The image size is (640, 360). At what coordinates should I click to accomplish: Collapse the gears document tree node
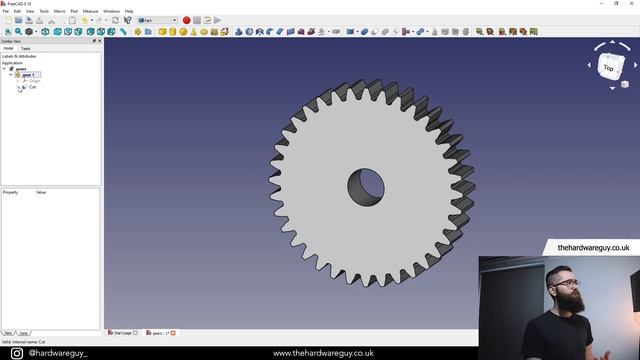[x=4, y=69]
